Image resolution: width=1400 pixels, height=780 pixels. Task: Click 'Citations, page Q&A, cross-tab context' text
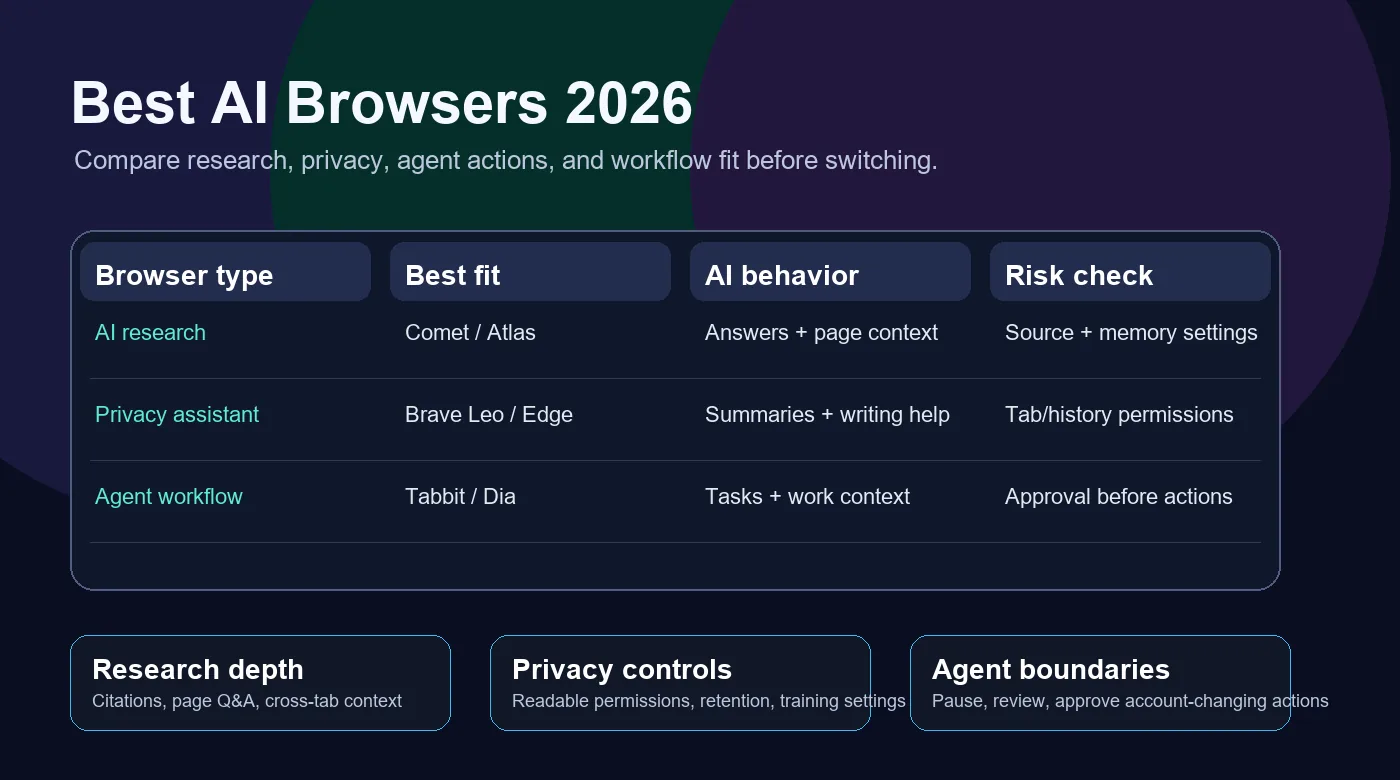click(247, 701)
